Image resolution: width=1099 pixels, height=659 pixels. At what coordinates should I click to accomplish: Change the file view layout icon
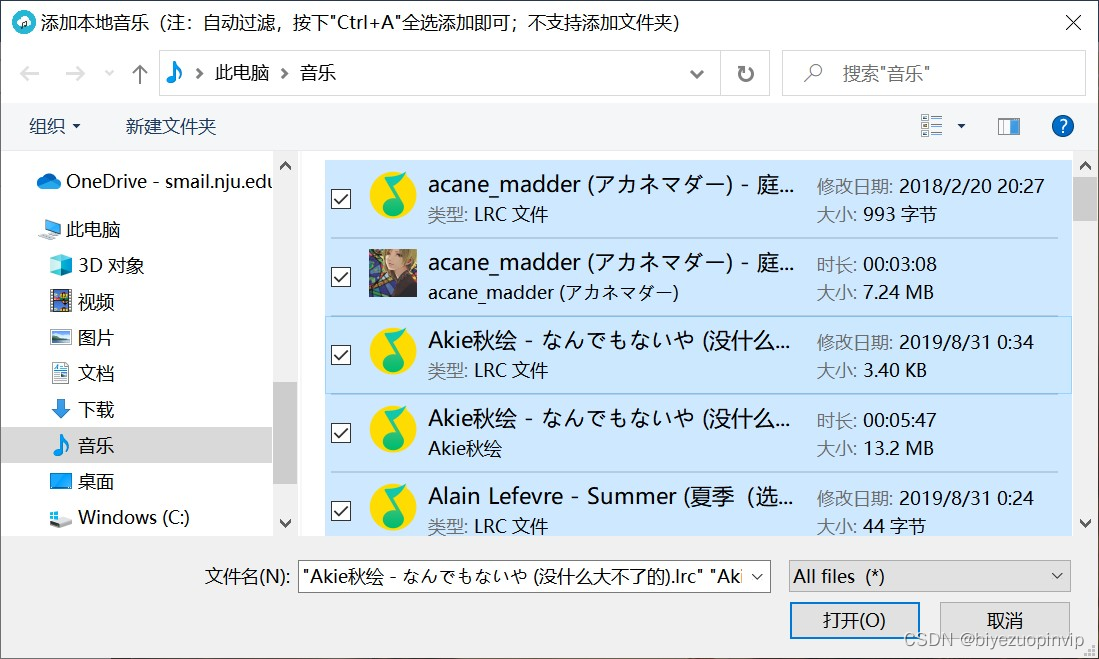pyautogui.click(x=931, y=126)
